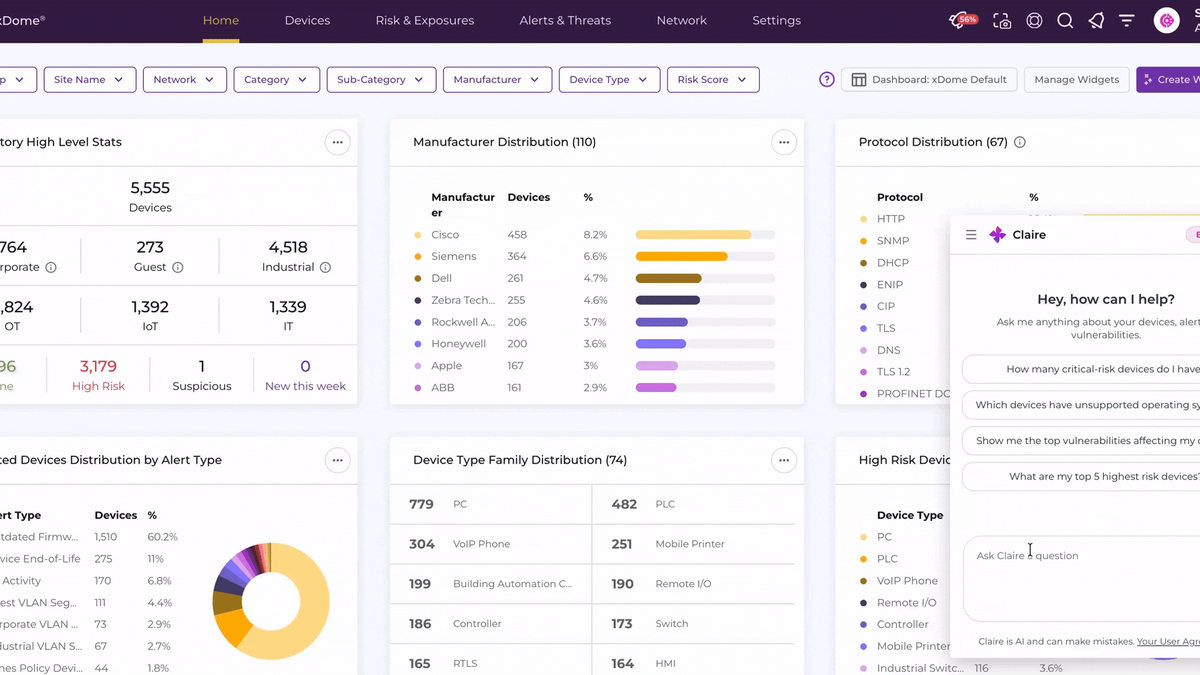Open notifications bell icon

click(1096, 21)
